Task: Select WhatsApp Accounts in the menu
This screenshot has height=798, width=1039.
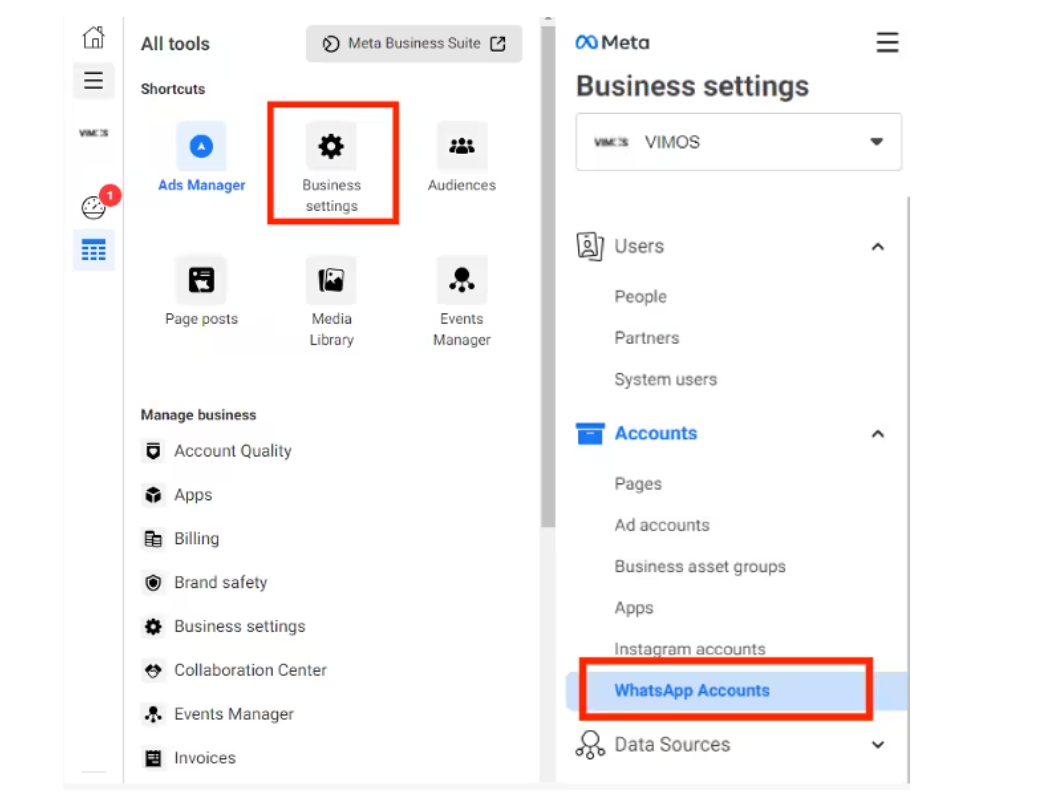Action: pos(692,690)
